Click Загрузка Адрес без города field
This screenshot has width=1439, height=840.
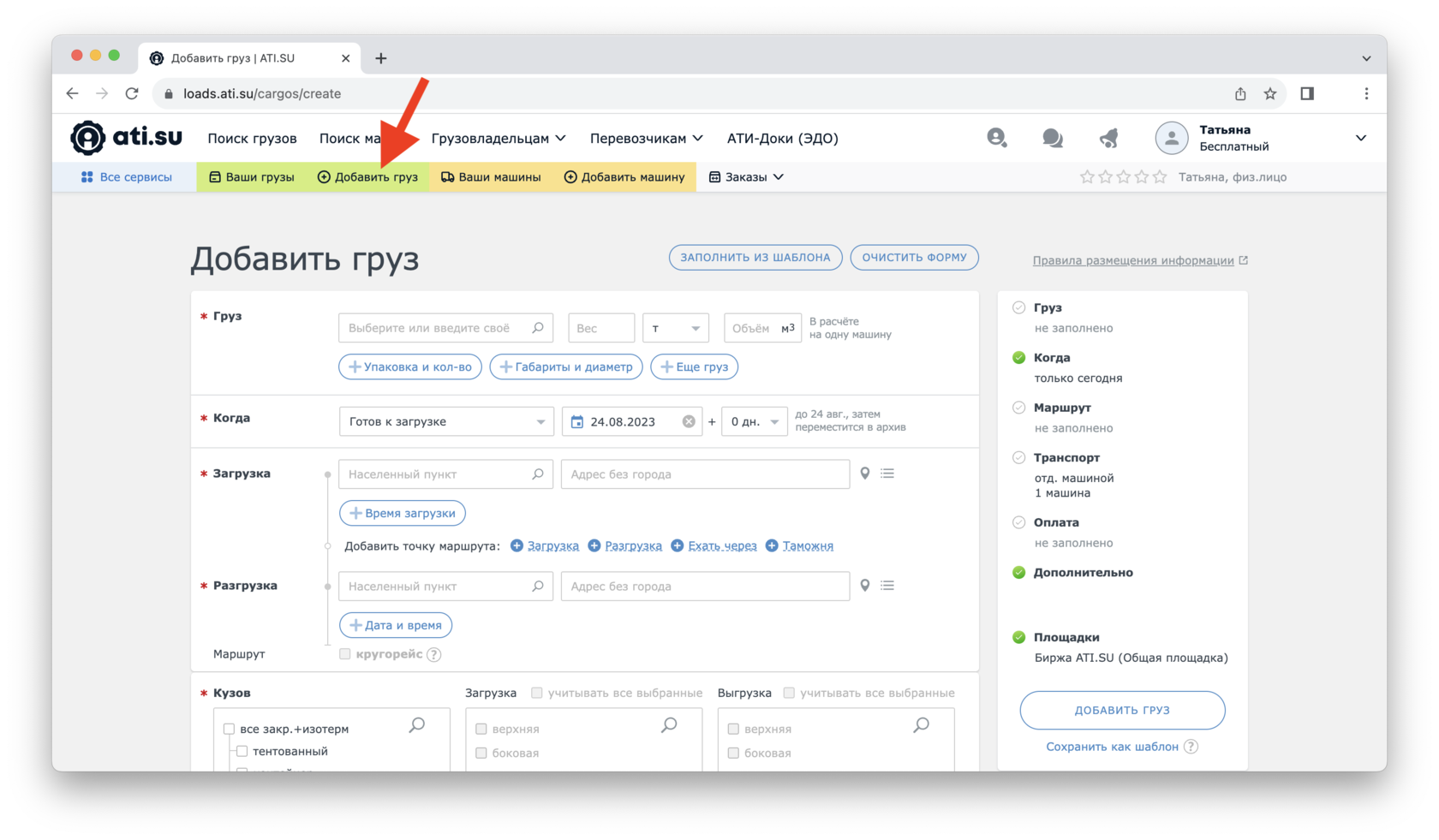point(705,474)
